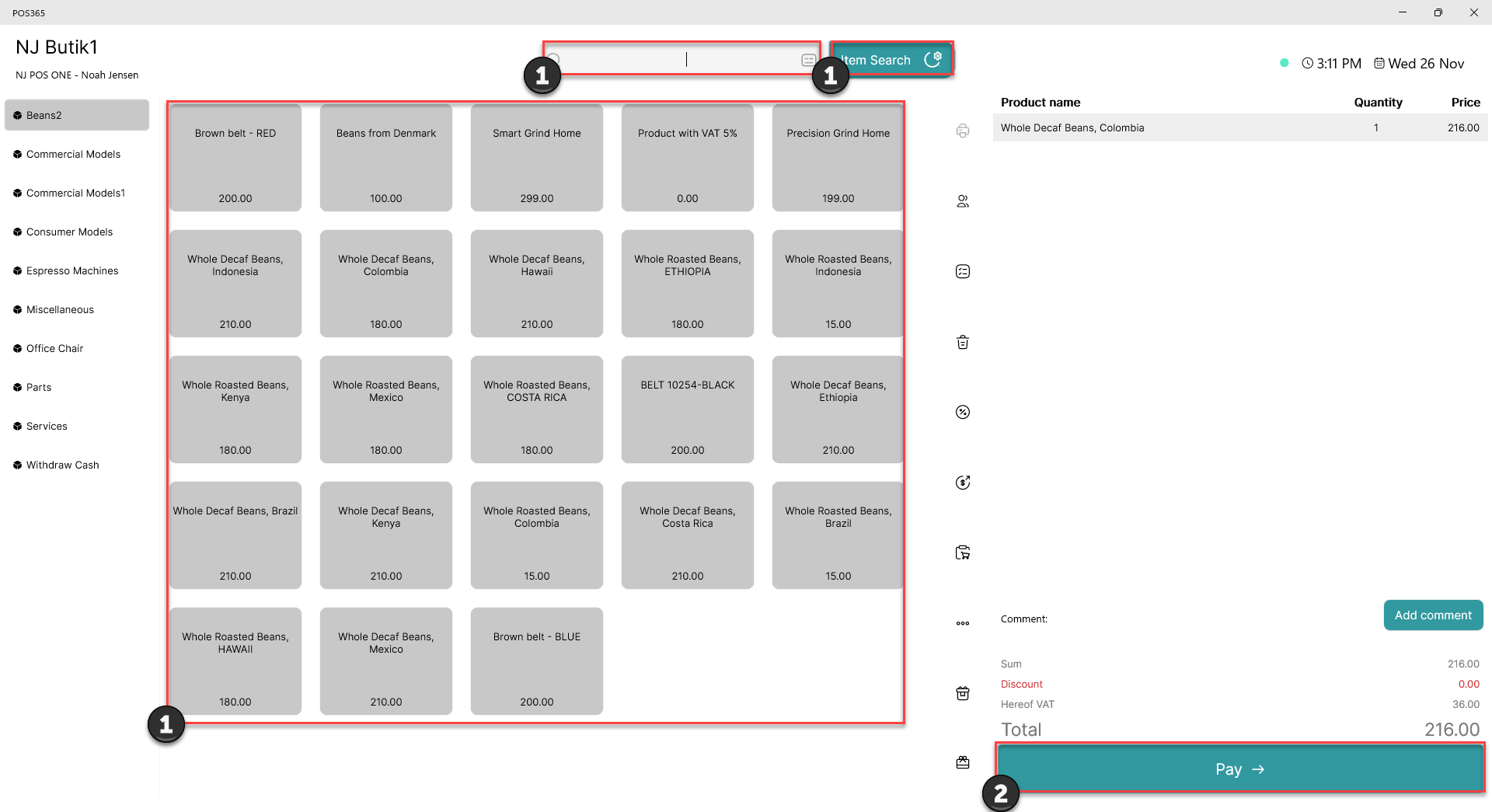Click the Discount label in totals
Screen dimensions: 1492x812
tap(1021, 684)
